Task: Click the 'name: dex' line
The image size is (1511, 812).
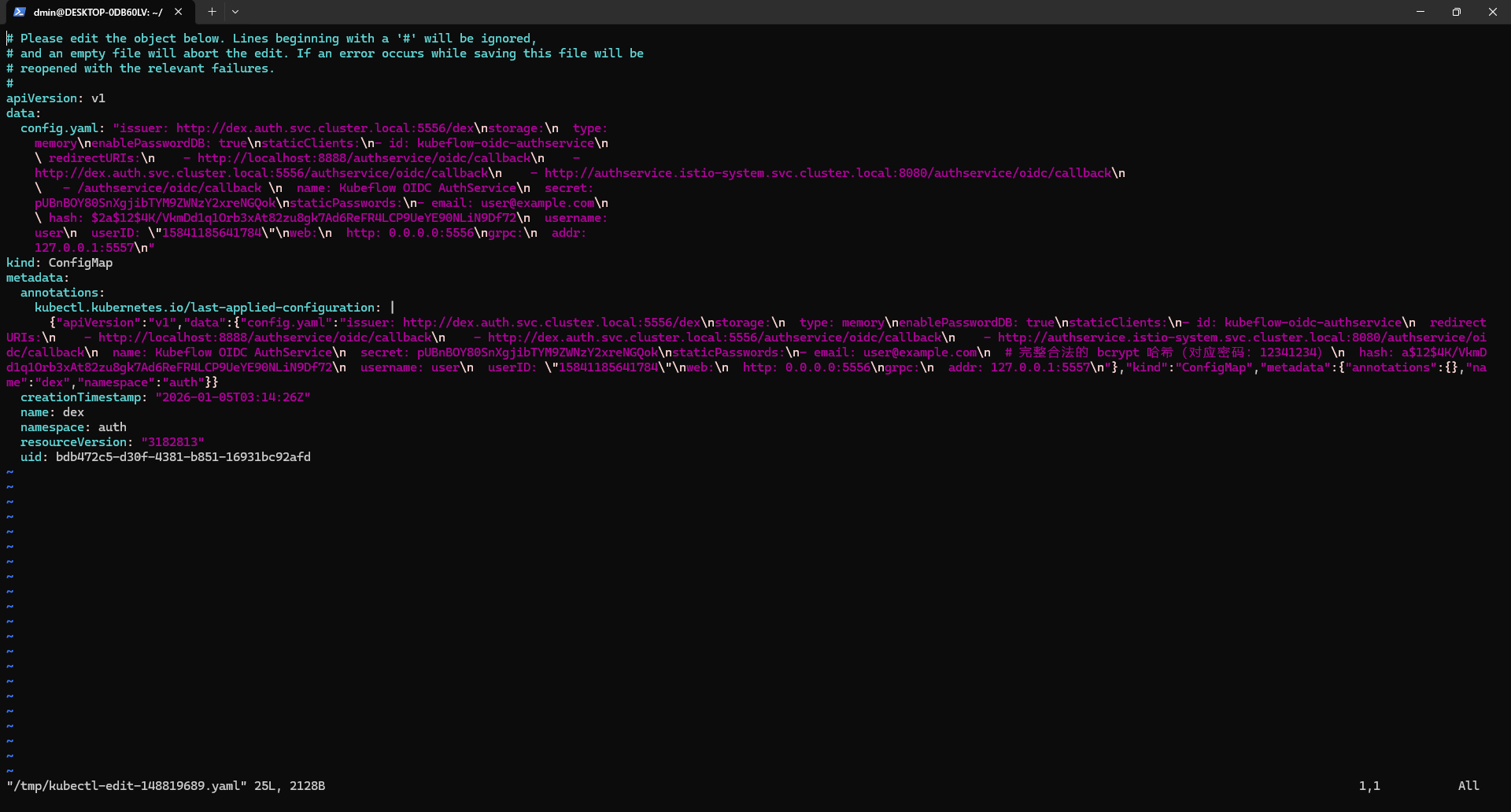Action: pyautogui.click(x=53, y=412)
